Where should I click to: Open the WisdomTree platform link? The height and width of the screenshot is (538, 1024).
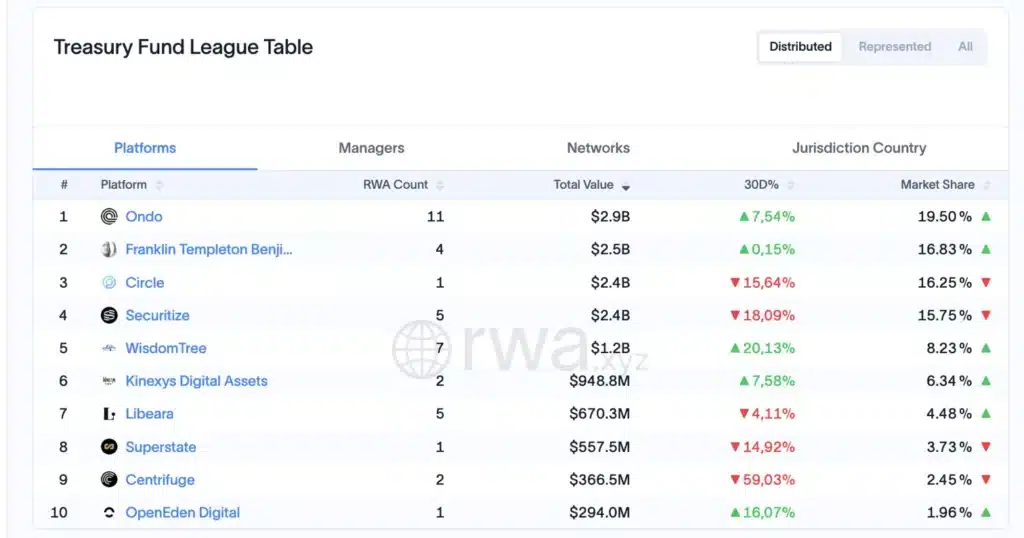coord(166,349)
